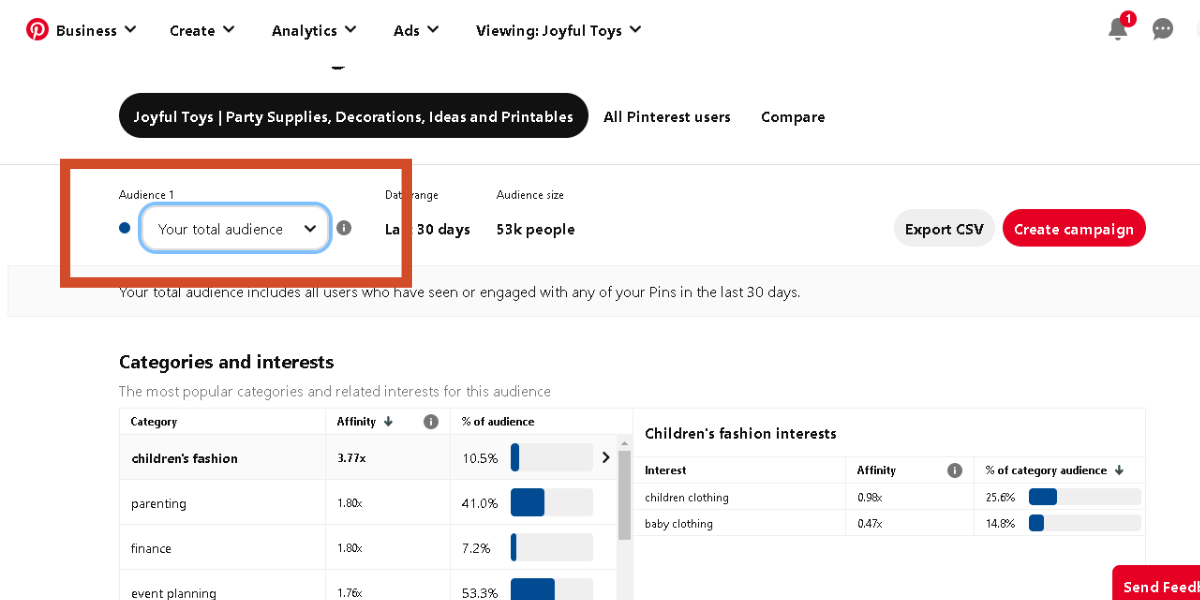Viewport: 1200px width, 600px height.
Task: Switch to All Pinterest users tab
Action: [667, 117]
